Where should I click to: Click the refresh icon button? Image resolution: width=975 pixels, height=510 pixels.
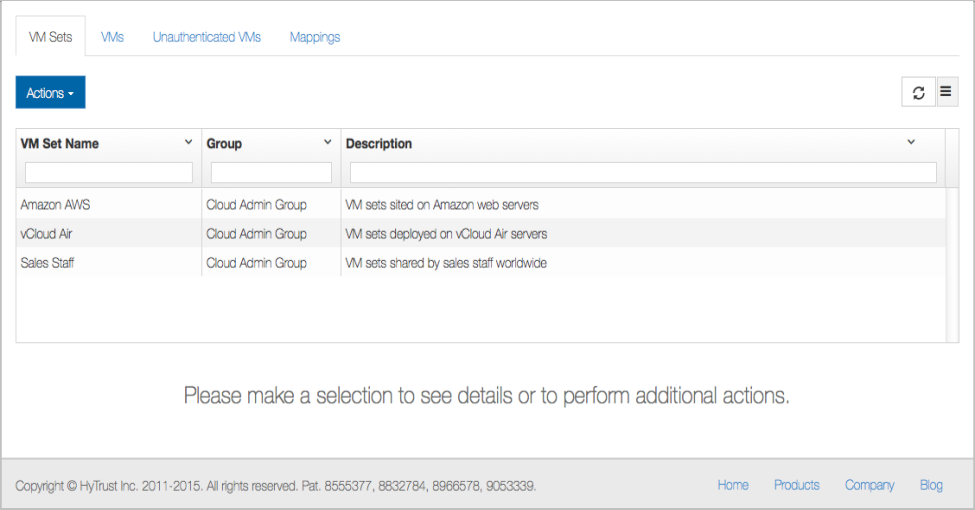point(918,92)
